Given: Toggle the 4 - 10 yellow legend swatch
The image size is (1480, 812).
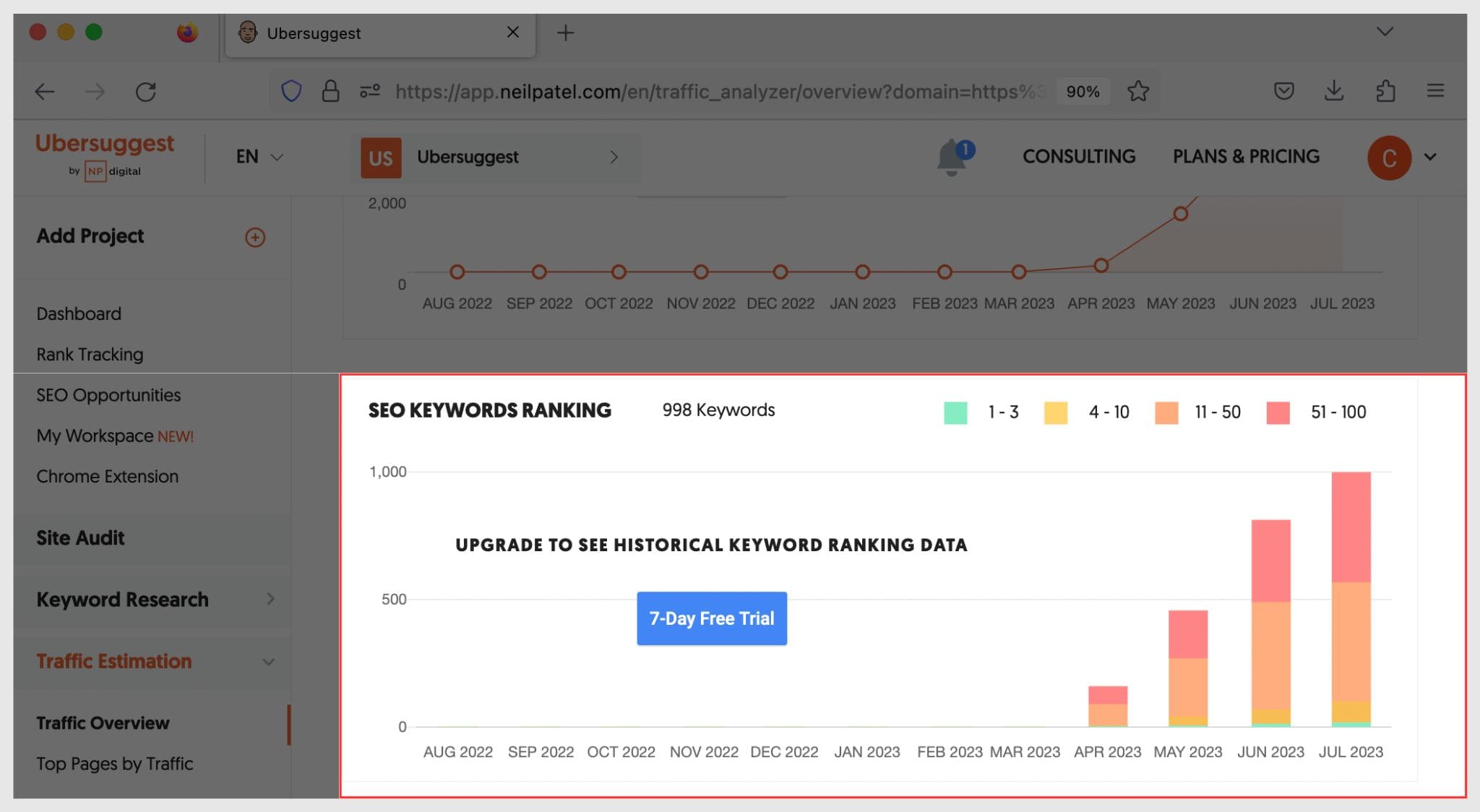Looking at the screenshot, I should click(1056, 413).
